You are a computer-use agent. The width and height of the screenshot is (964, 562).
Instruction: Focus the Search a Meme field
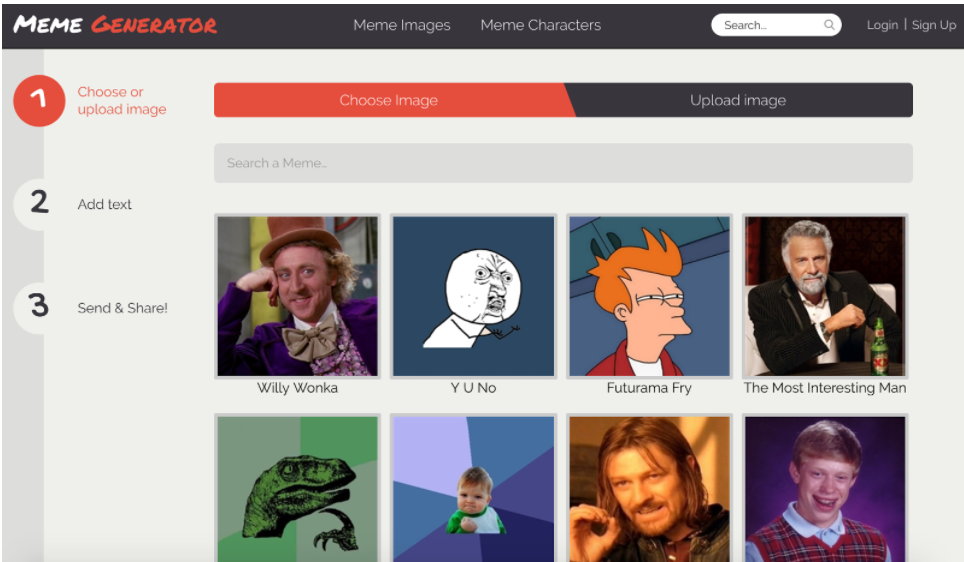click(563, 163)
